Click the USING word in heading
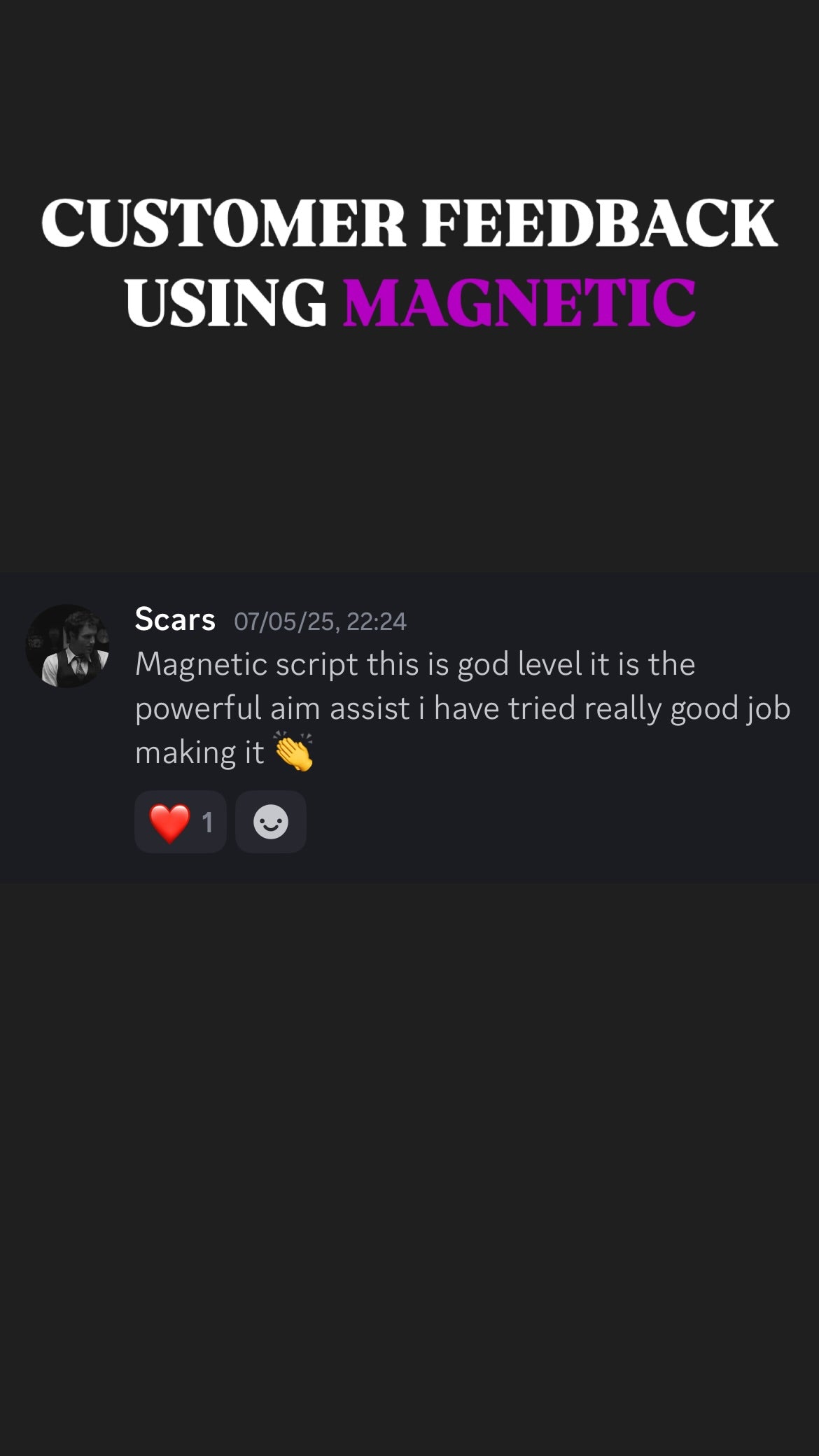The image size is (819, 1456). tap(226, 302)
